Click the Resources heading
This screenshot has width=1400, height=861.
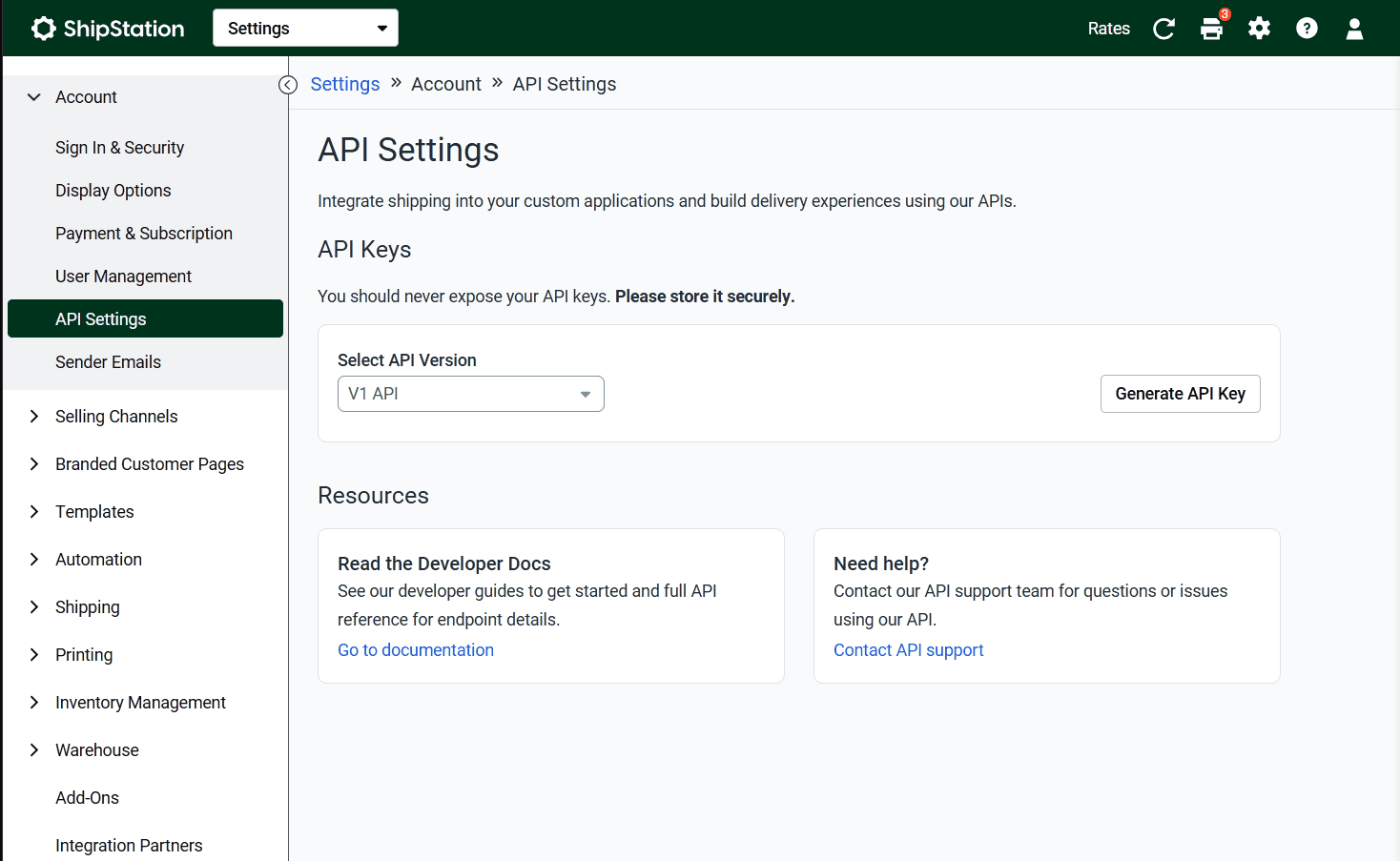tap(373, 496)
